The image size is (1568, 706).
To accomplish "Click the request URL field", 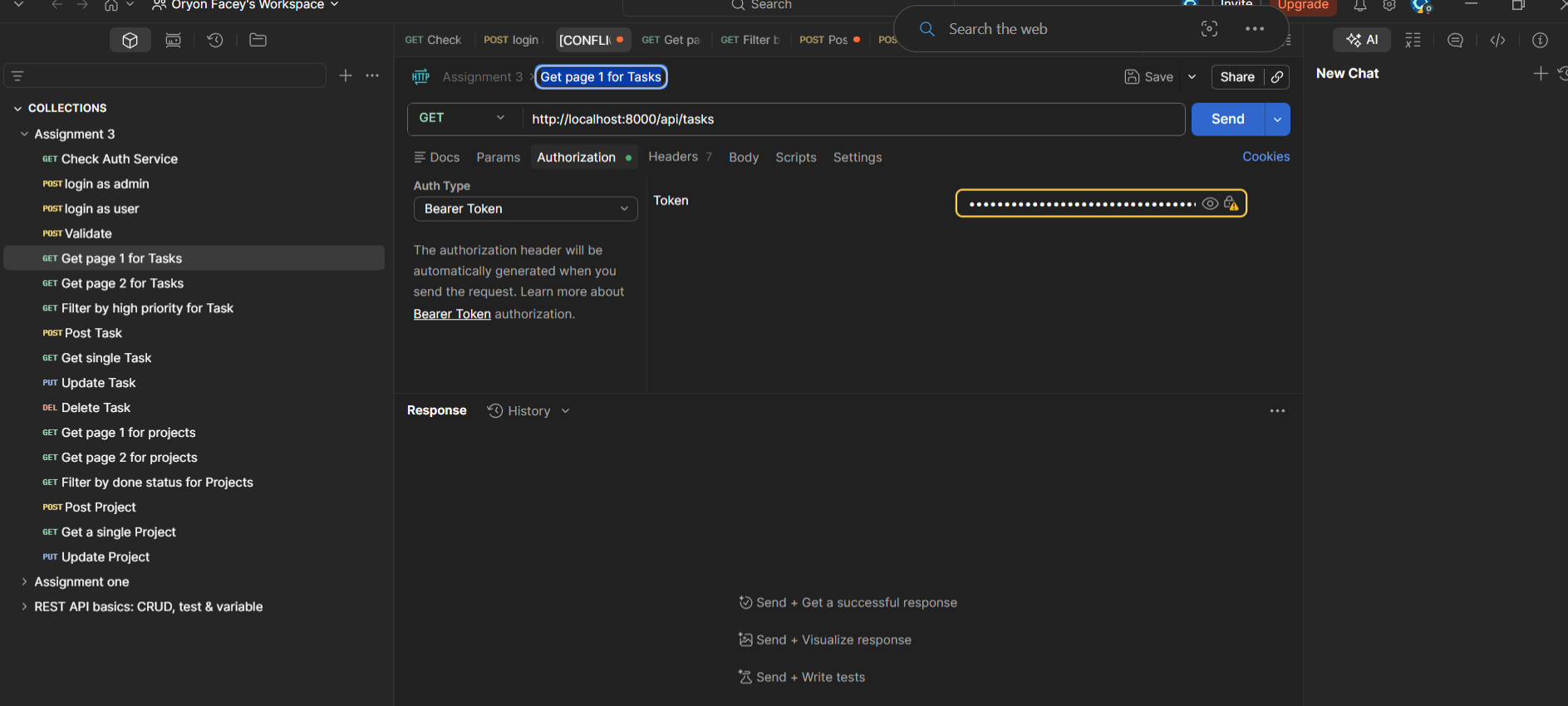I will pyautogui.click(x=853, y=120).
